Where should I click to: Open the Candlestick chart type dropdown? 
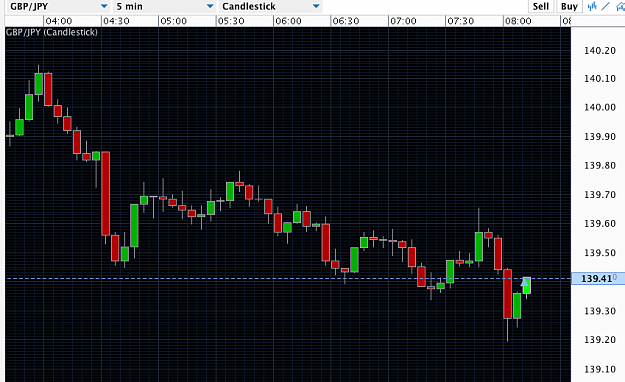pos(271,6)
